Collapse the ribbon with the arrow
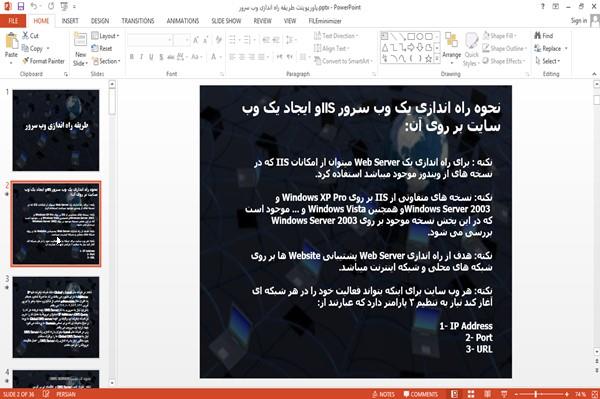 click(x=594, y=74)
